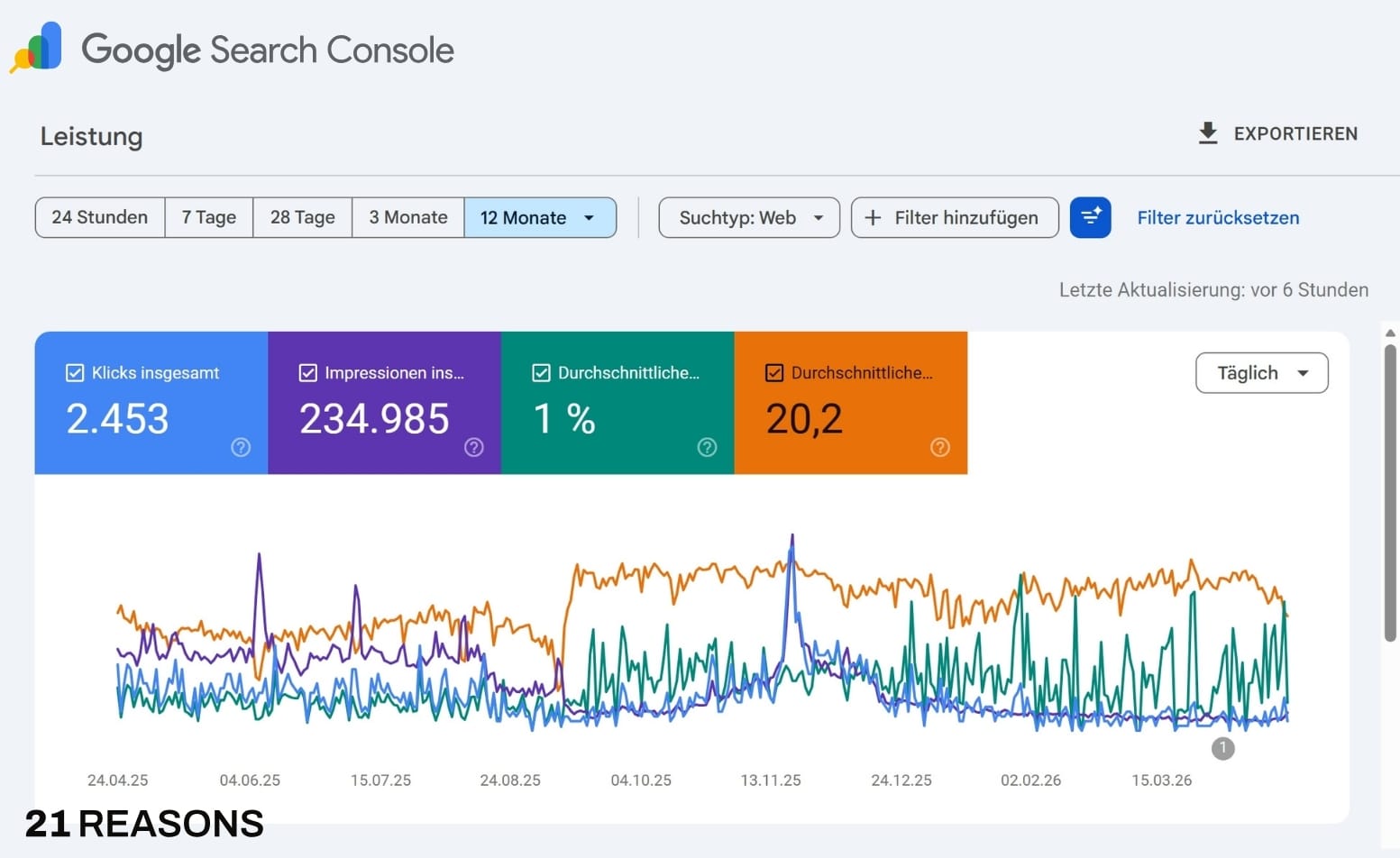This screenshot has width=1400, height=858.
Task: Click the 15.07.25 axis date label
Action: point(380,780)
